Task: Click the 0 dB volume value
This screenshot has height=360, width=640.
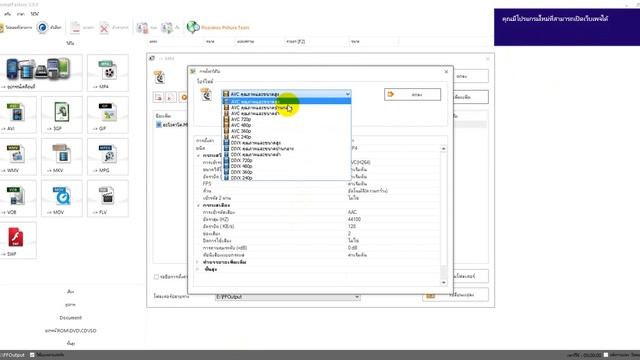Action: point(353,248)
